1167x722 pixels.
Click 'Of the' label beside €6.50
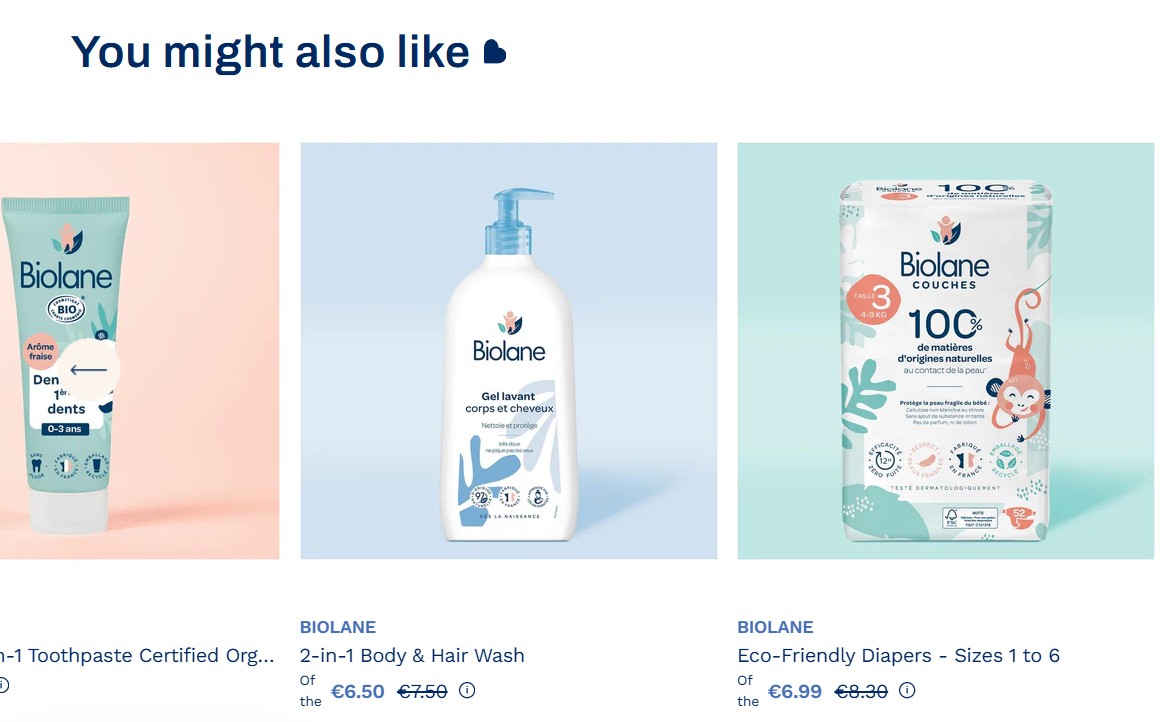(310, 691)
